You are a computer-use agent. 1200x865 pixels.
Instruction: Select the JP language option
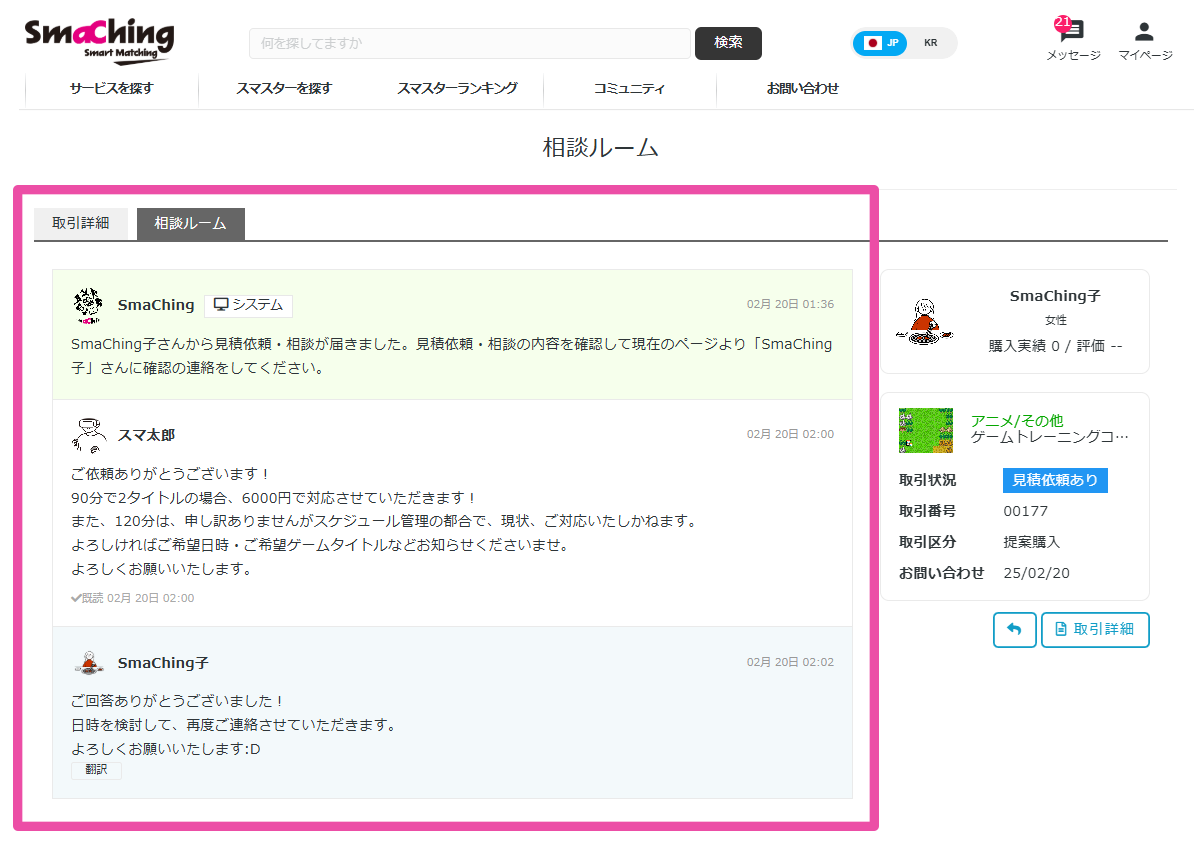pos(882,43)
